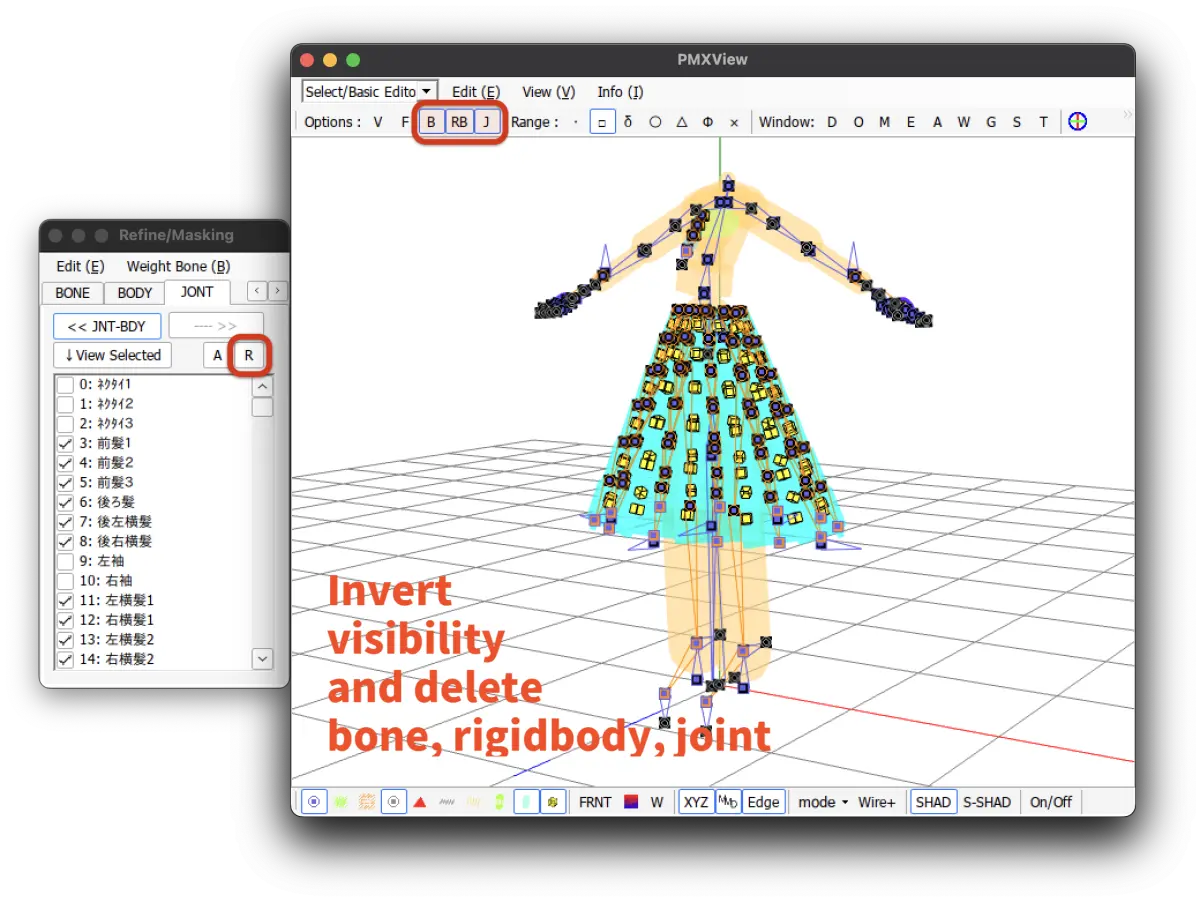This screenshot has height=902, width=1200.
Task: Check the 0: ネクタイ1 joint checkbox
Action: tap(65, 385)
